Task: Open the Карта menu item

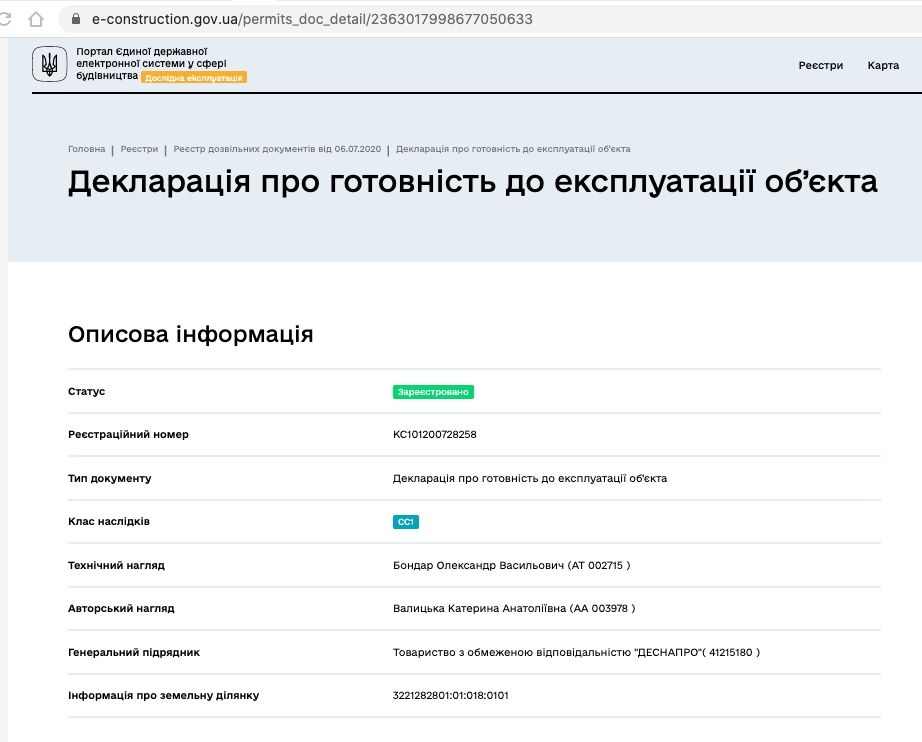Action: click(883, 65)
